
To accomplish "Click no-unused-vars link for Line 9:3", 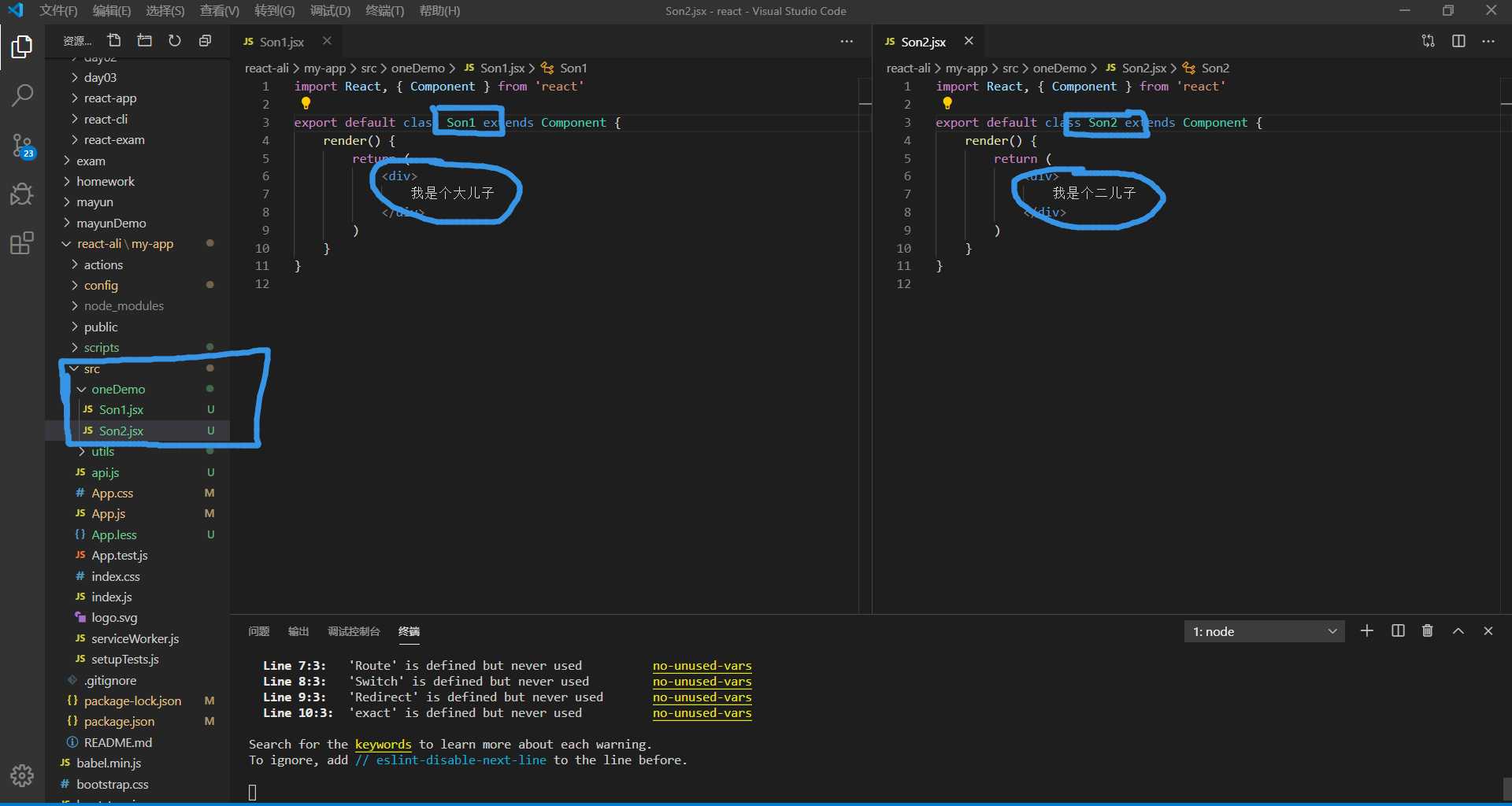I will click(702, 697).
